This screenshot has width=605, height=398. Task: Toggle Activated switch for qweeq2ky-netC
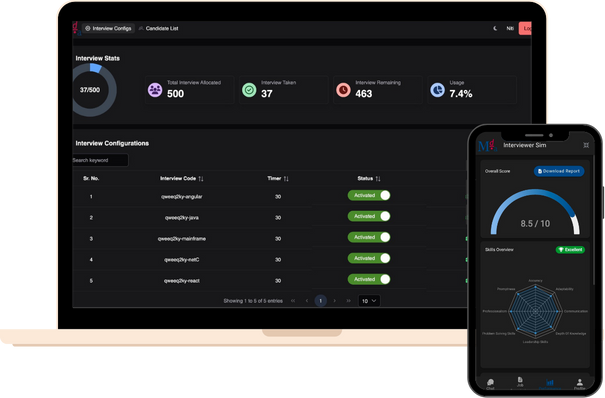click(369, 258)
